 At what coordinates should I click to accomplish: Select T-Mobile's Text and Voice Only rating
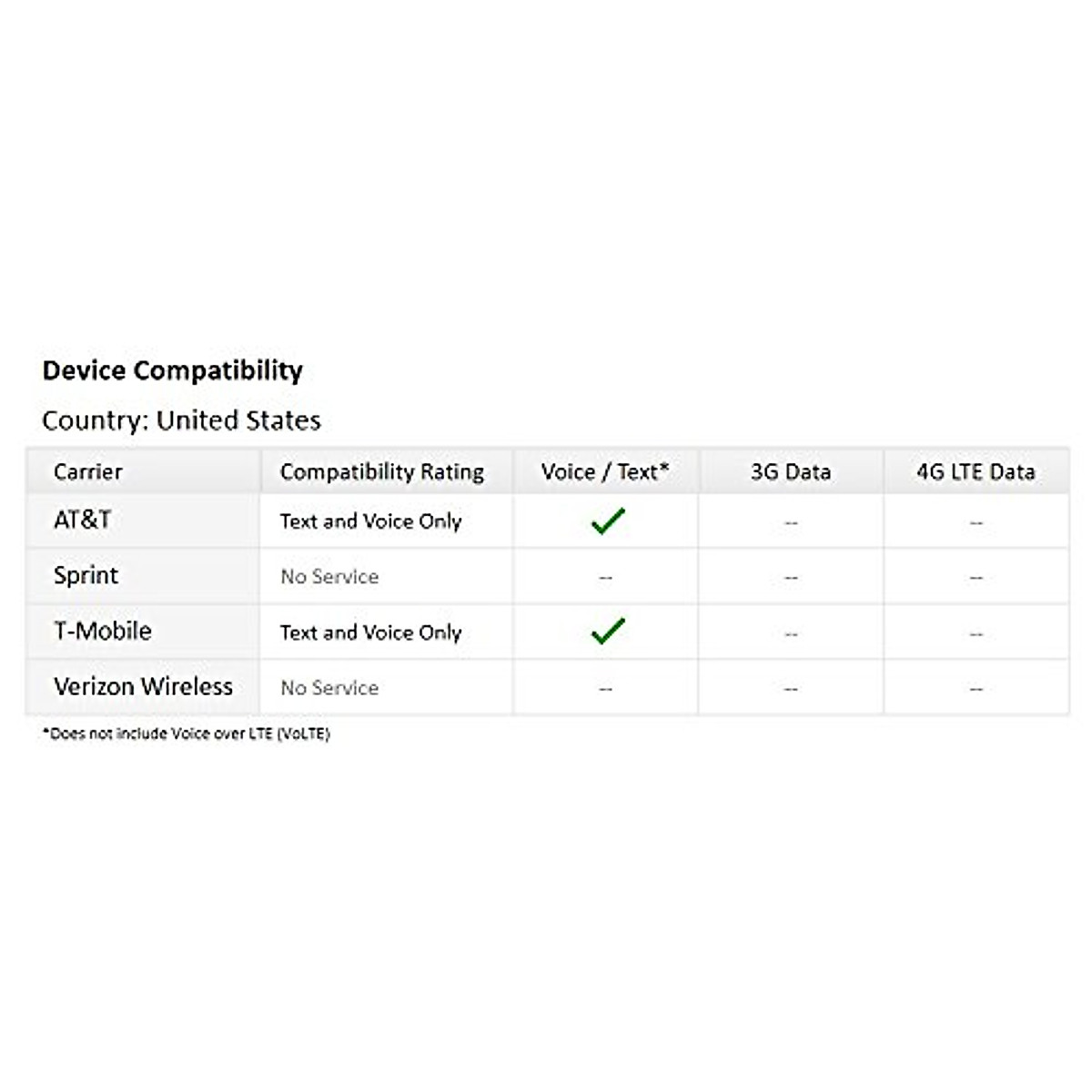click(x=370, y=632)
